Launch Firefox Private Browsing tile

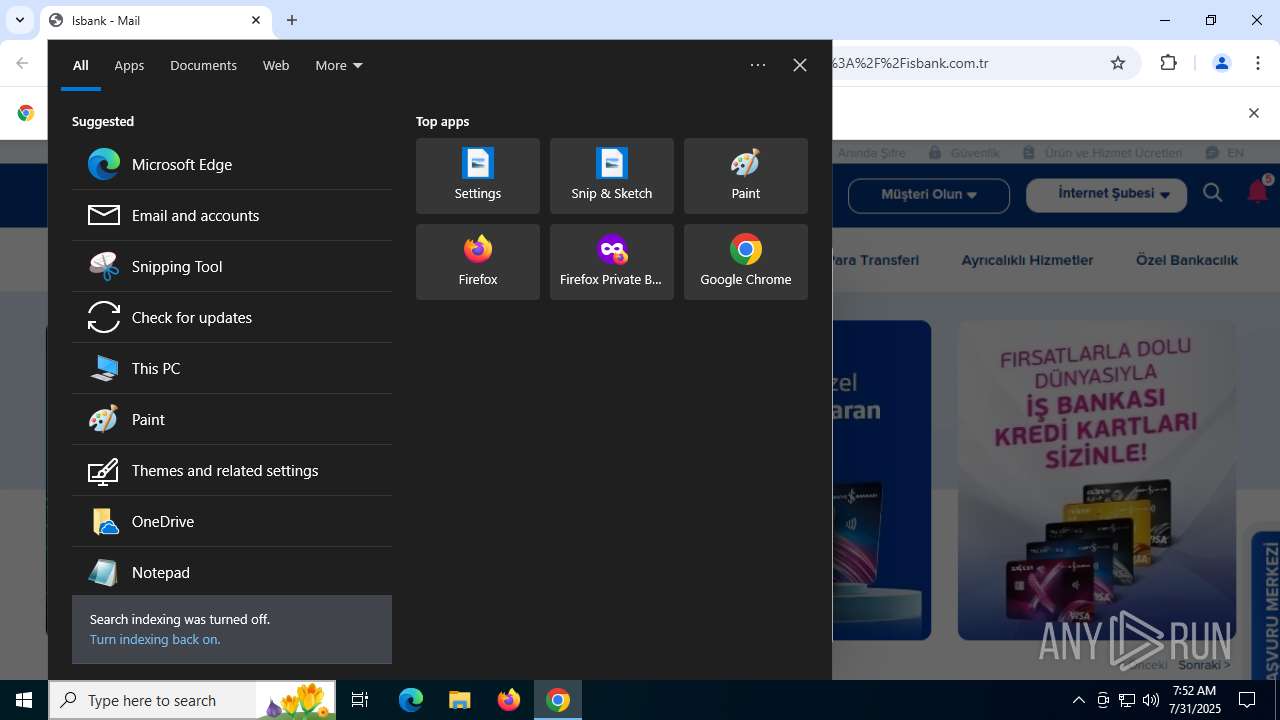tap(612, 262)
